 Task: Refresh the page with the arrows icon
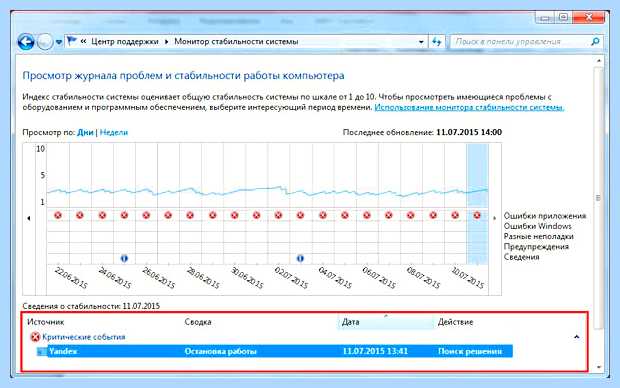[437, 42]
